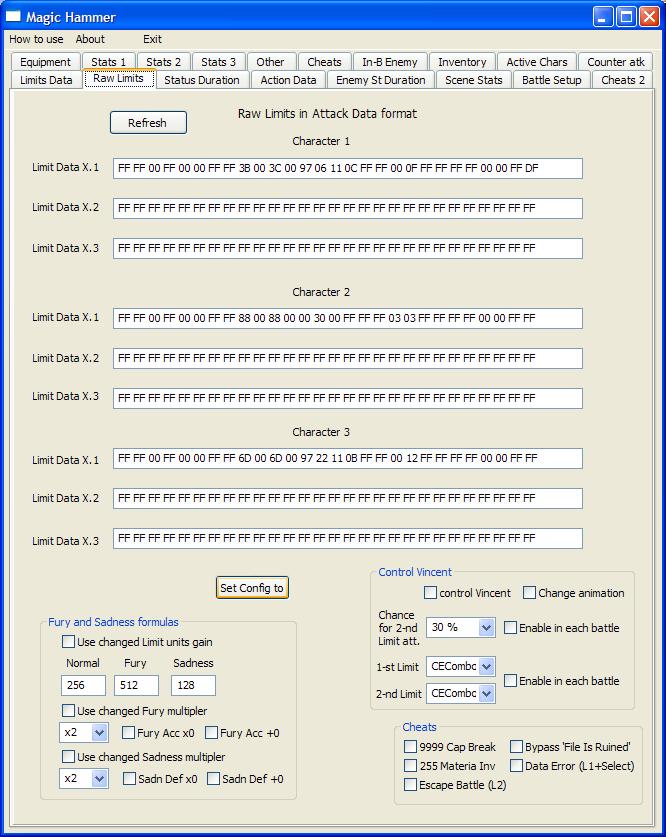Switch to the Inventory tab
The image size is (666, 837).
pos(462,62)
